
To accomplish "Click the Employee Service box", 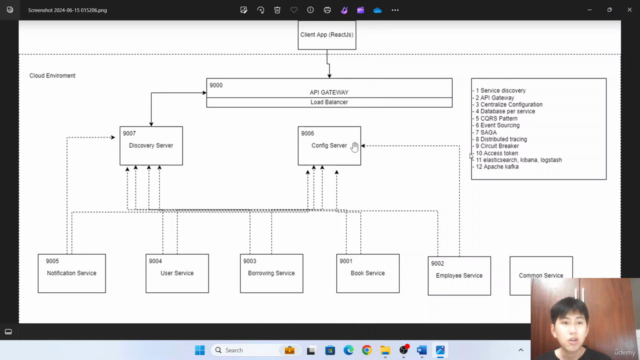I will click(x=459, y=276).
